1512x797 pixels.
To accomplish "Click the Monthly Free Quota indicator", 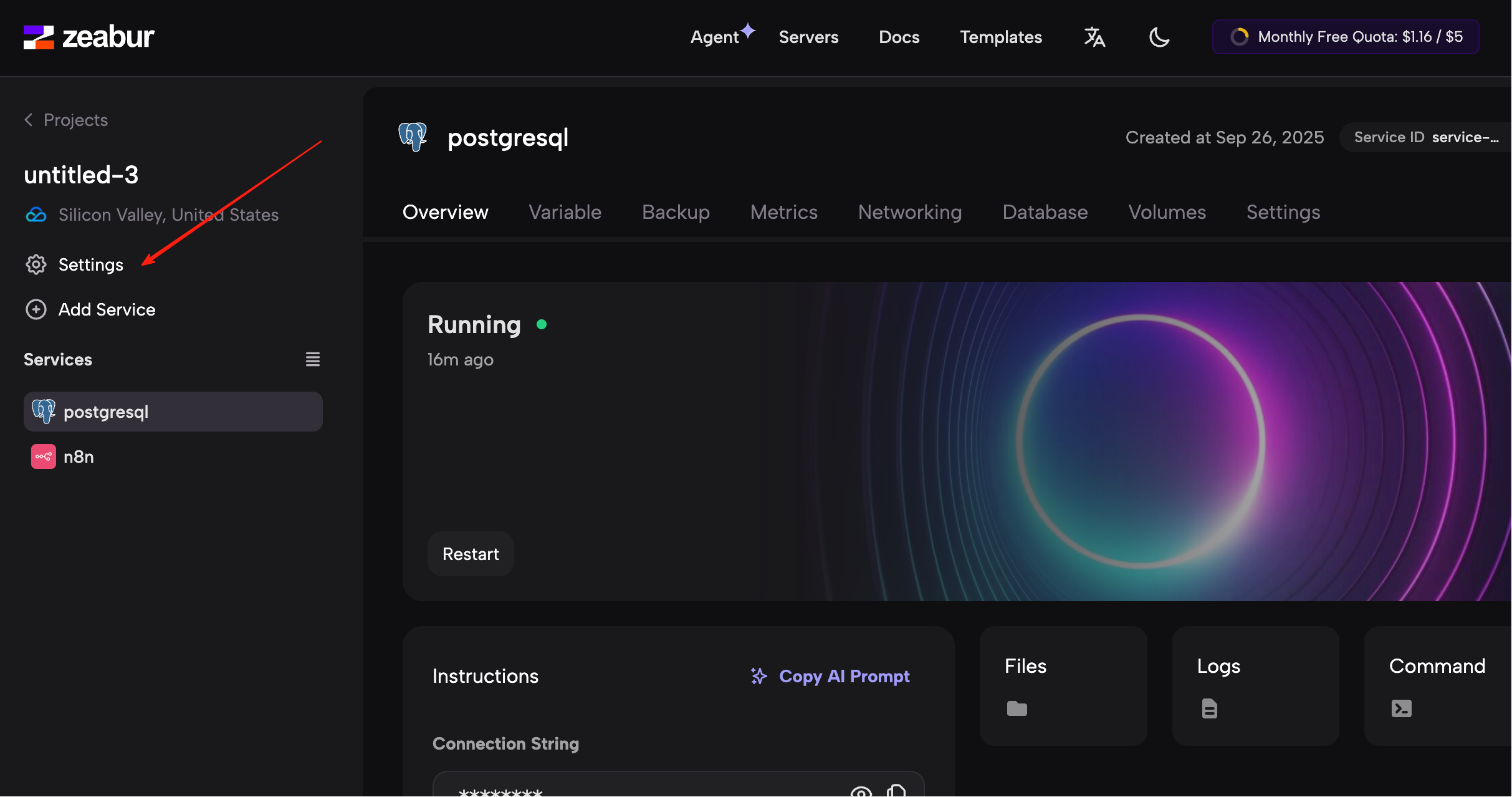I will coord(1345,37).
